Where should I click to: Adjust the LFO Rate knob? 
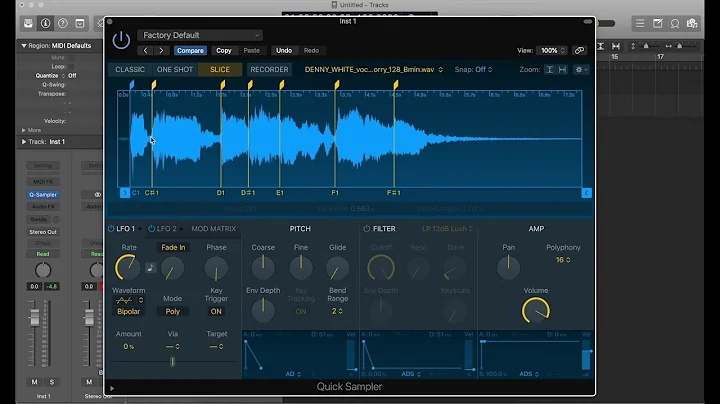128,268
